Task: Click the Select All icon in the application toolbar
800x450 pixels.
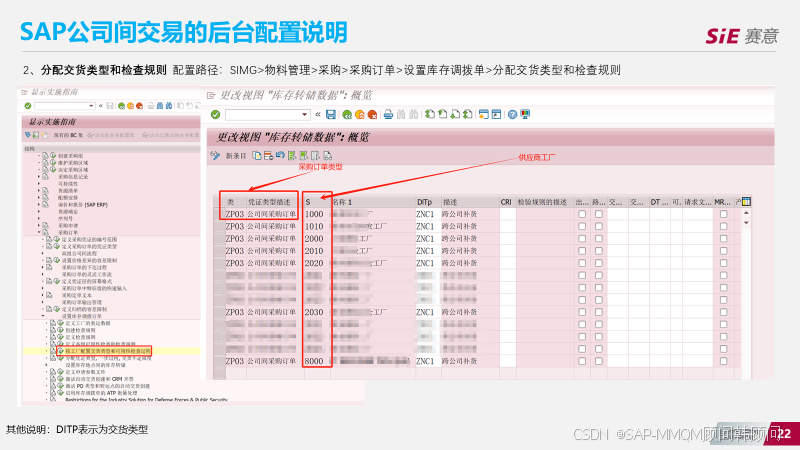Action: [292, 156]
